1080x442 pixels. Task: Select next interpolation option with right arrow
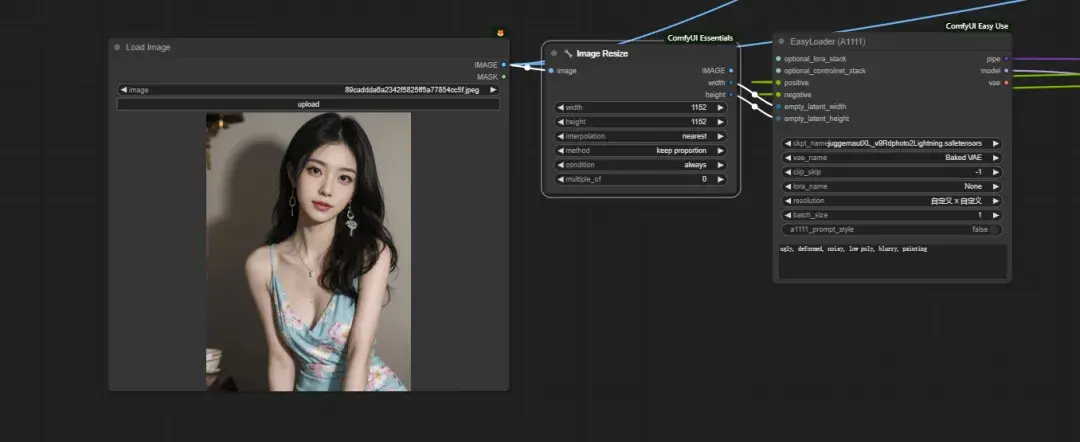(720, 136)
